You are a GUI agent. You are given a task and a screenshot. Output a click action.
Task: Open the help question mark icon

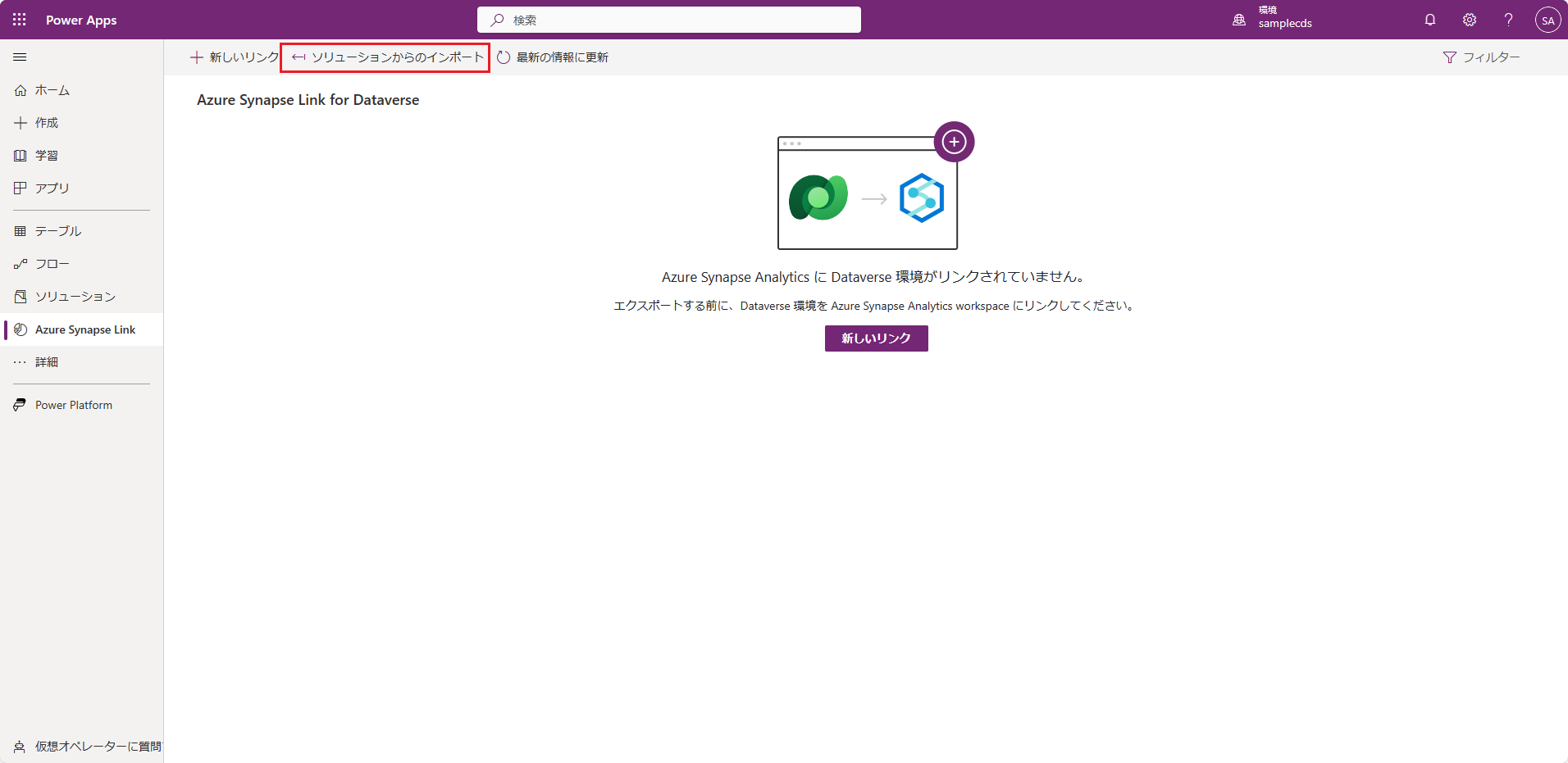point(1507,20)
